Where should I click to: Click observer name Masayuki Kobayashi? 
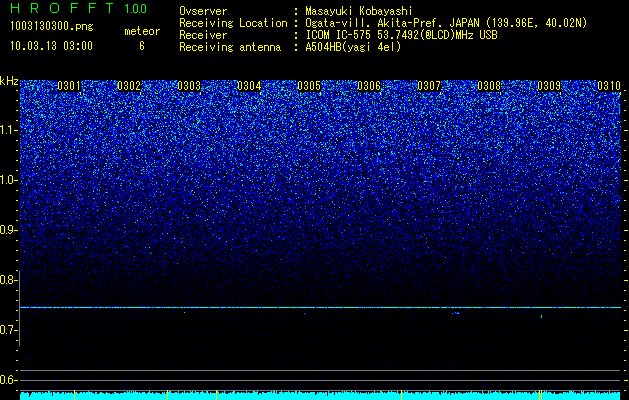click(359, 11)
